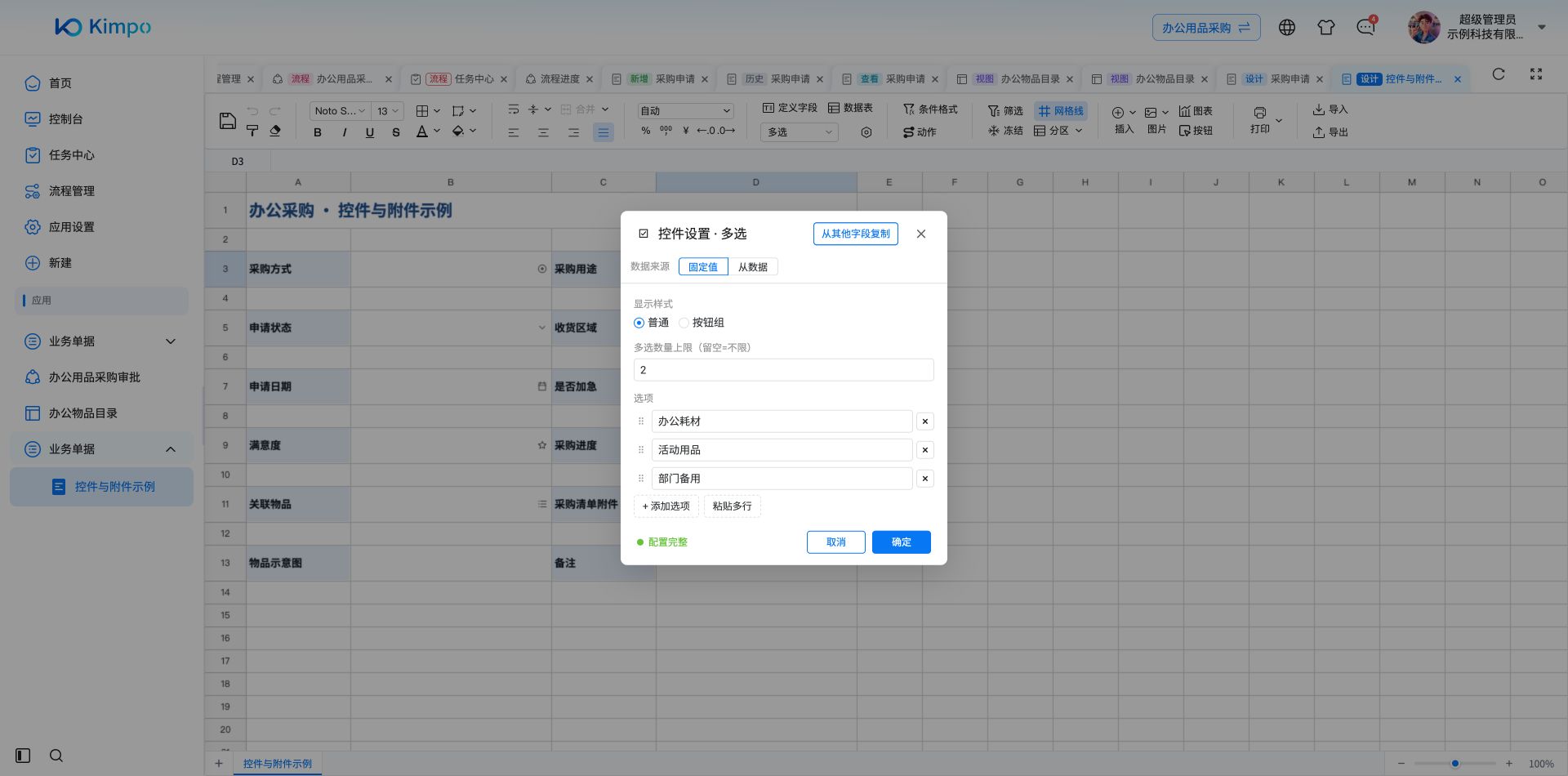
Task: Toggle underline formatting
Action: 370,132
